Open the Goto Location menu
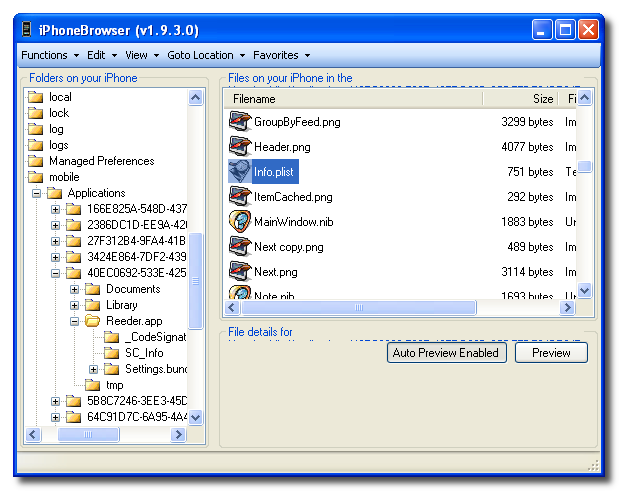This screenshot has width=619, height=491. pos(206,55)
